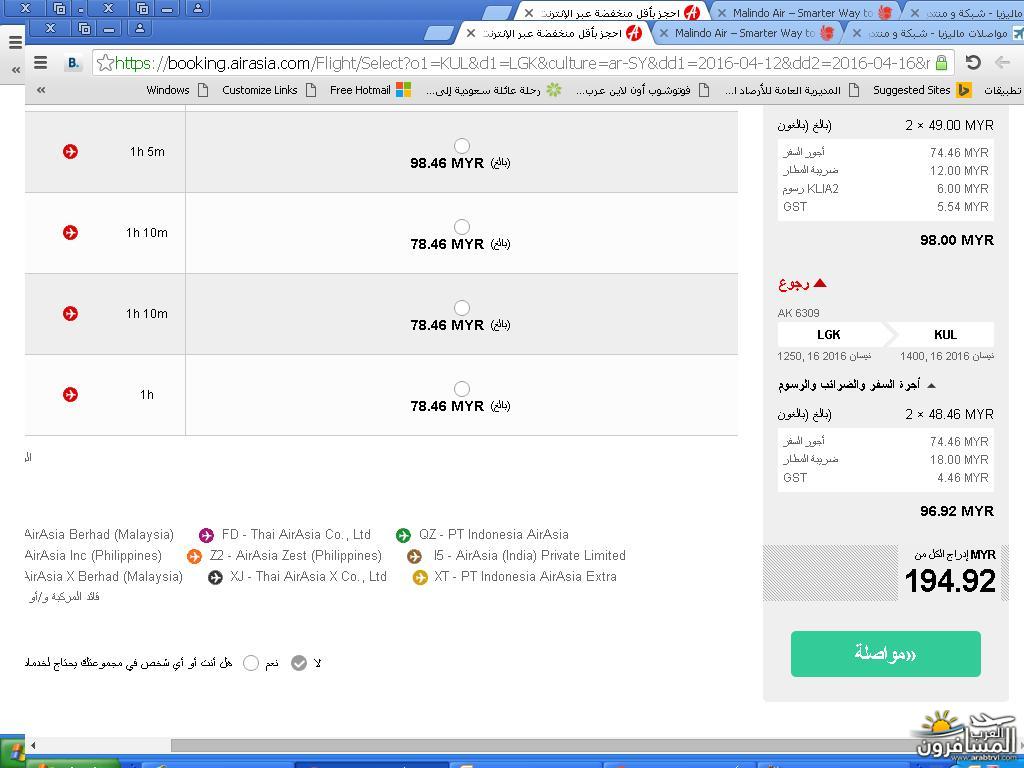Collapse the أجرة السفر والضرائب والرسوم breakdown
This screenshot has width=1024, height=768.
(x=931, y=385)
